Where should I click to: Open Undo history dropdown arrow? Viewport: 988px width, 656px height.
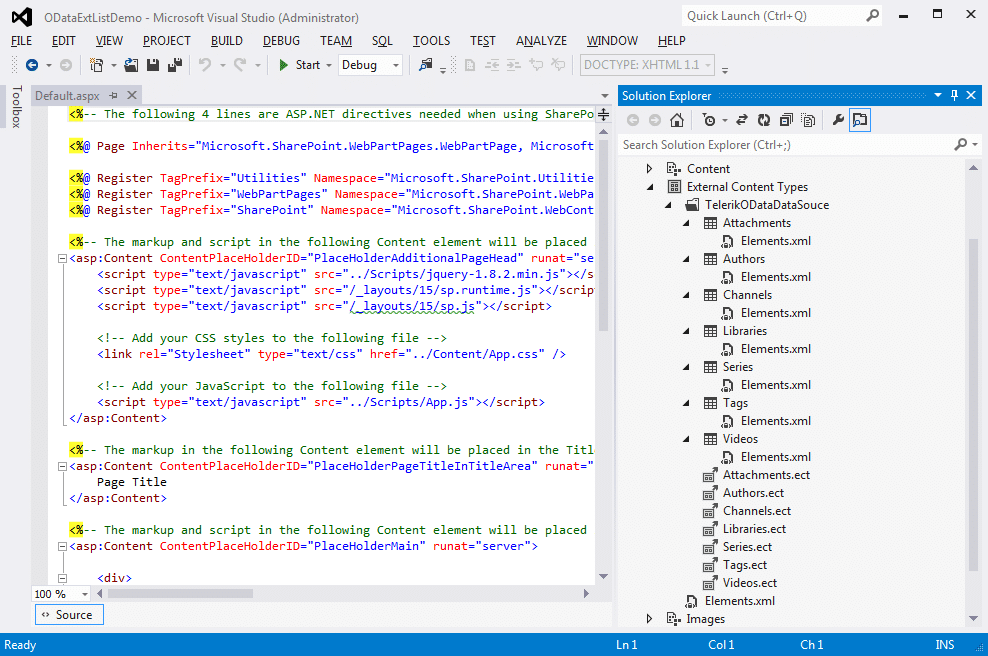click(222, 66)
